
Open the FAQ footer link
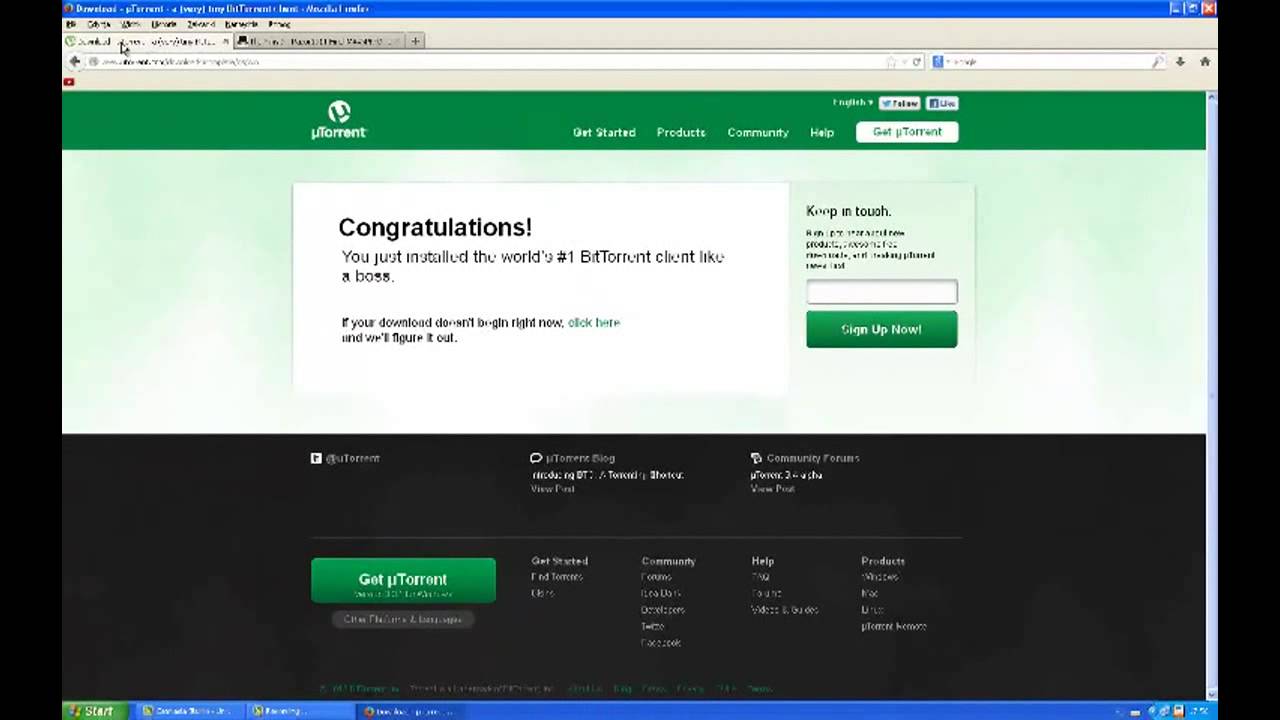[x=760, y=577]
